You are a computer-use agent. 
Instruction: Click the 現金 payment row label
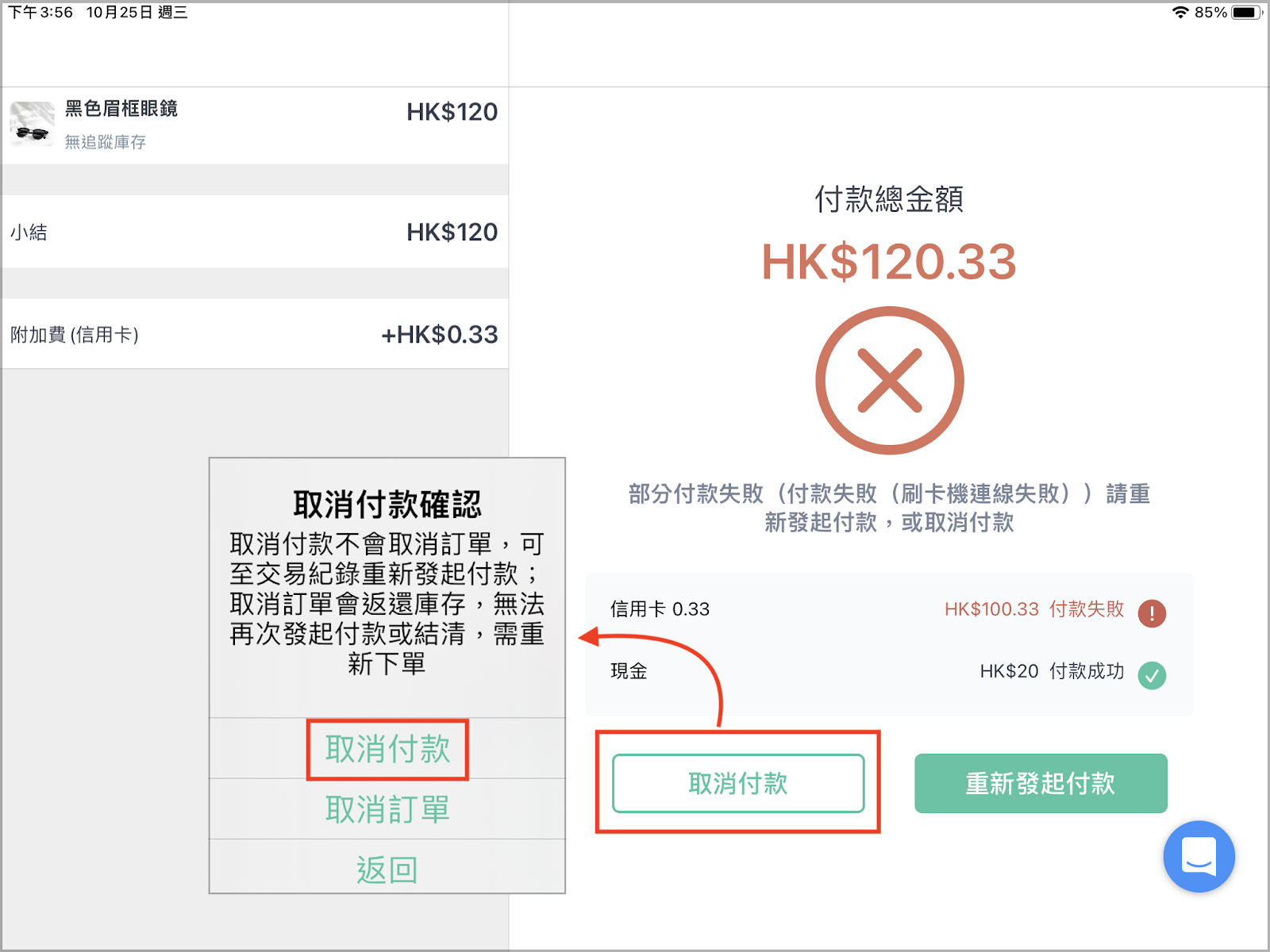pyautogui.click(x=629, y=671)
